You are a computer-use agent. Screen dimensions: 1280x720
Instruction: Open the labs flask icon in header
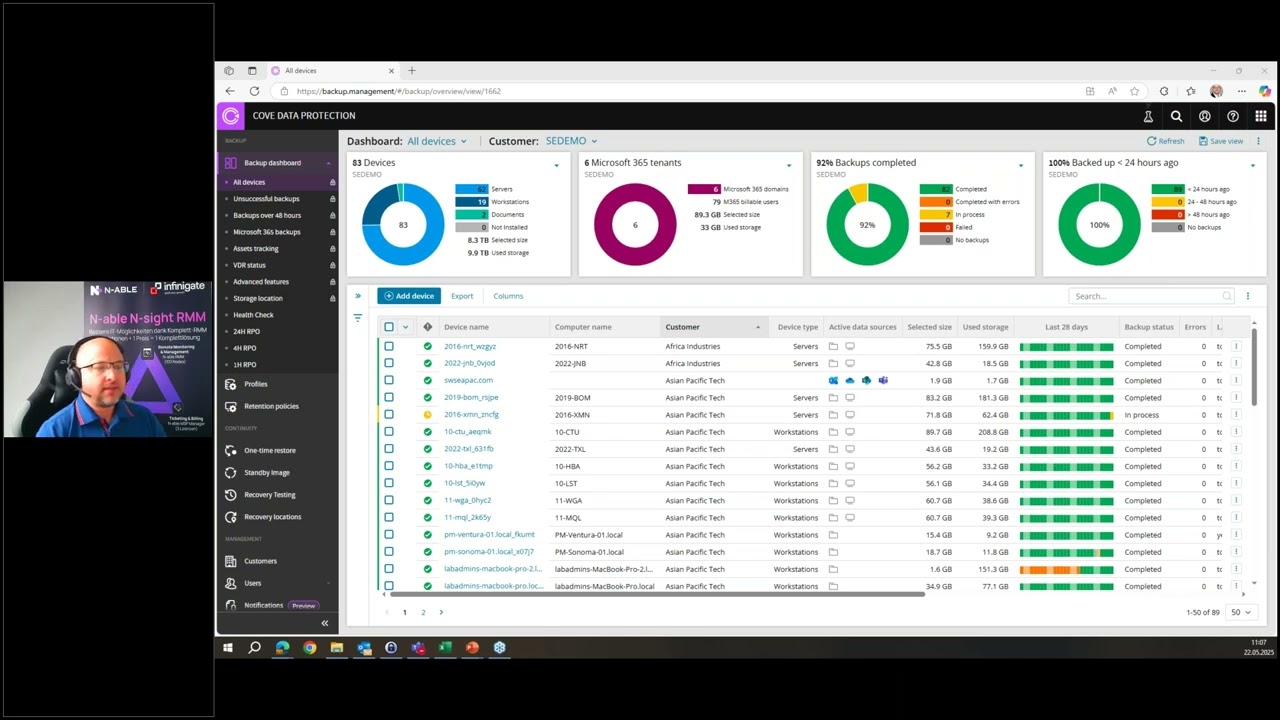1148,116
